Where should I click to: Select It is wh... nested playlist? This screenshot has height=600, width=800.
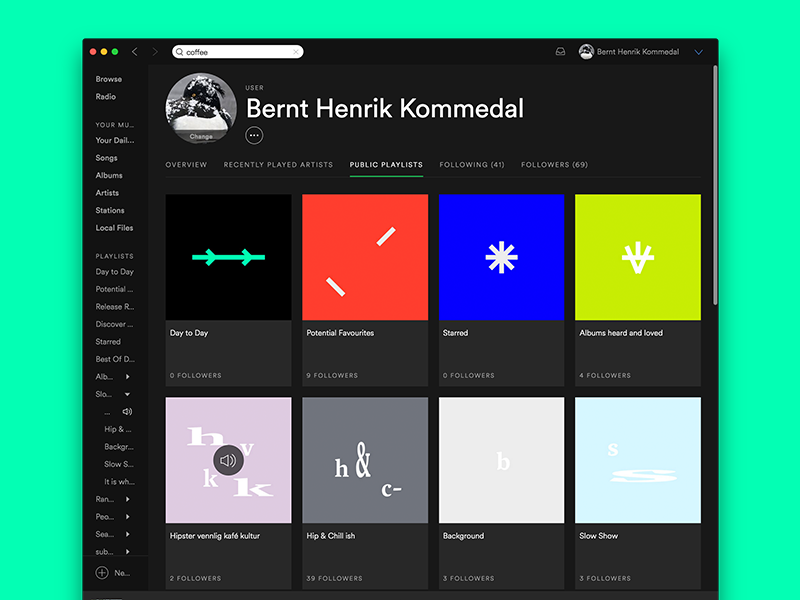click(119, 482)
